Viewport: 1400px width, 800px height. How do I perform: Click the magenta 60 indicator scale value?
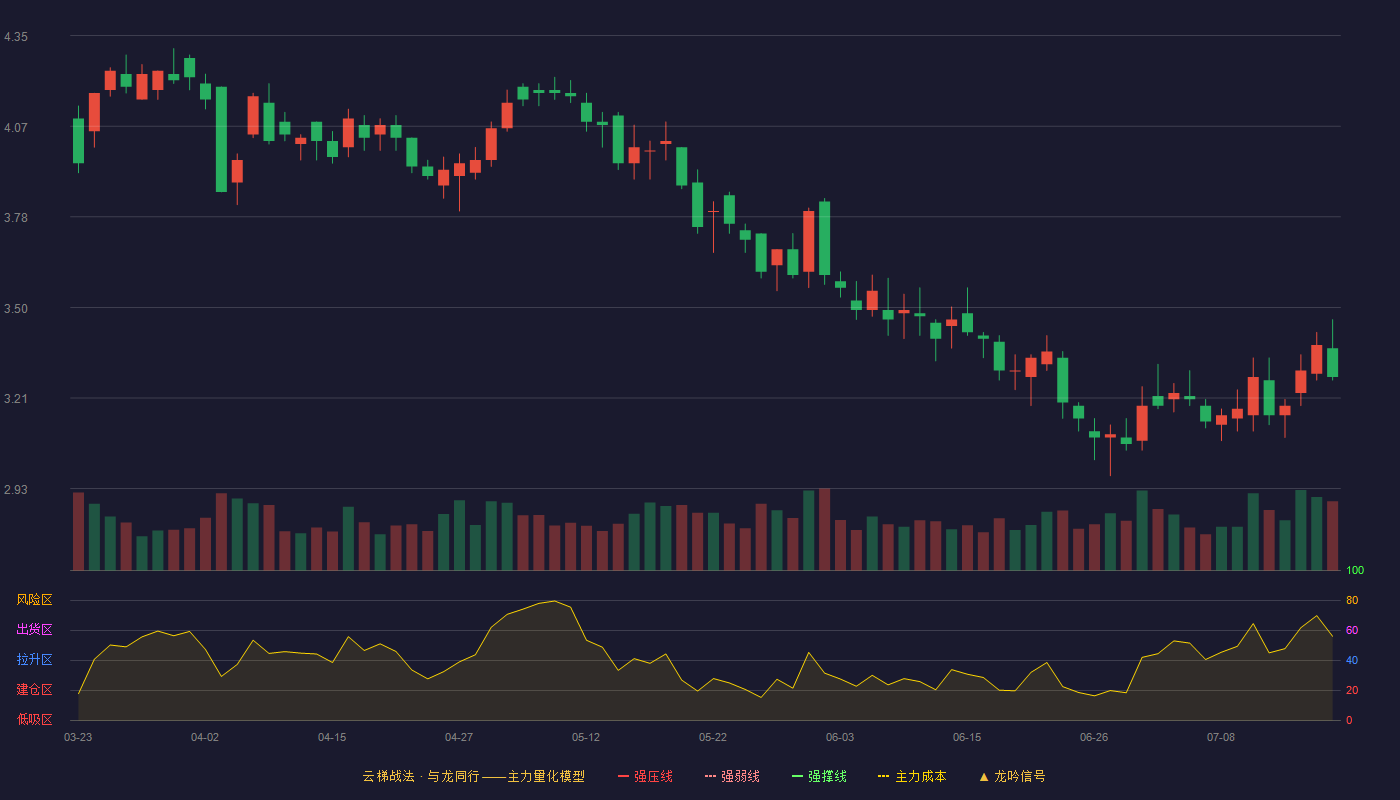[1352, 630]
